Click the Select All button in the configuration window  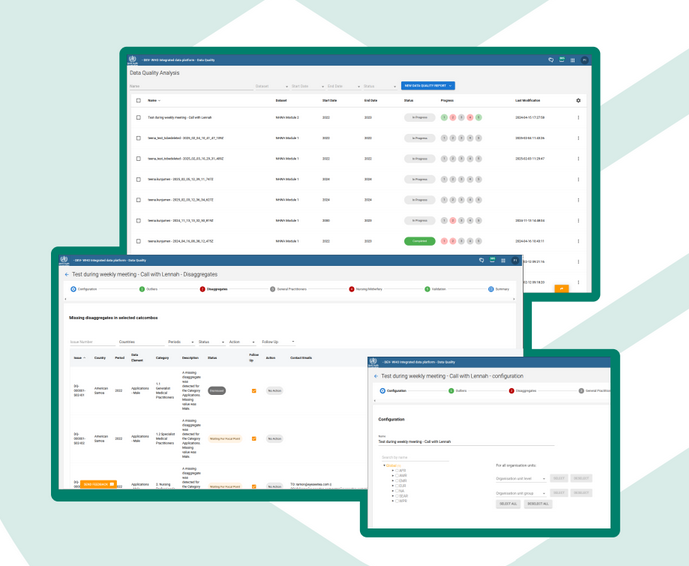(x=508, y=504)
